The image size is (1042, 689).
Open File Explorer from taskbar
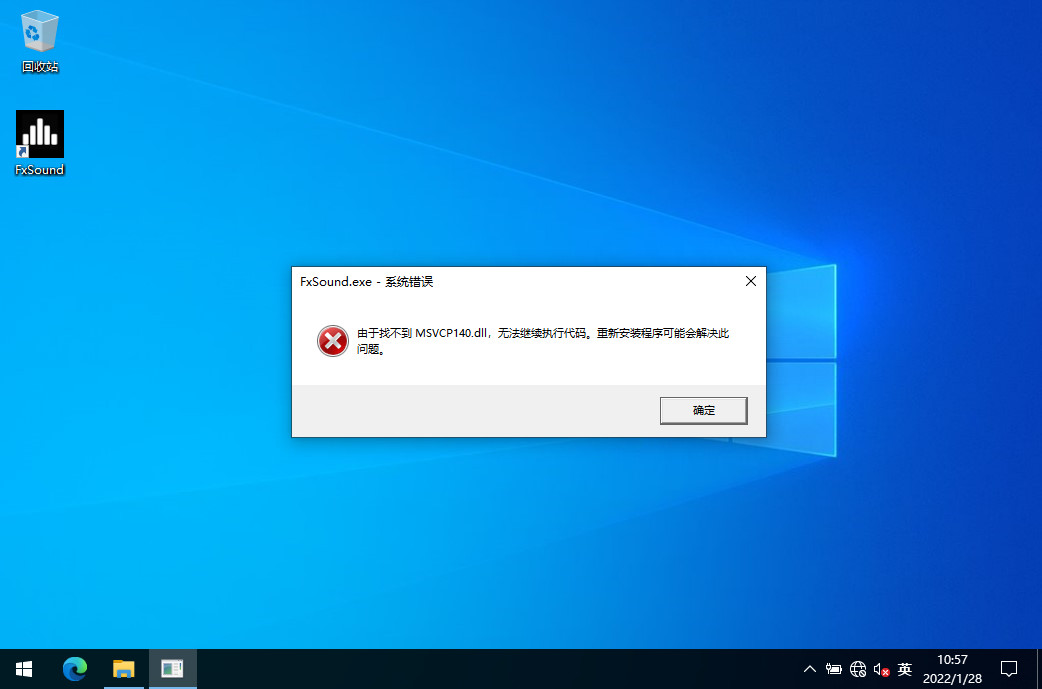click(124, 669)
